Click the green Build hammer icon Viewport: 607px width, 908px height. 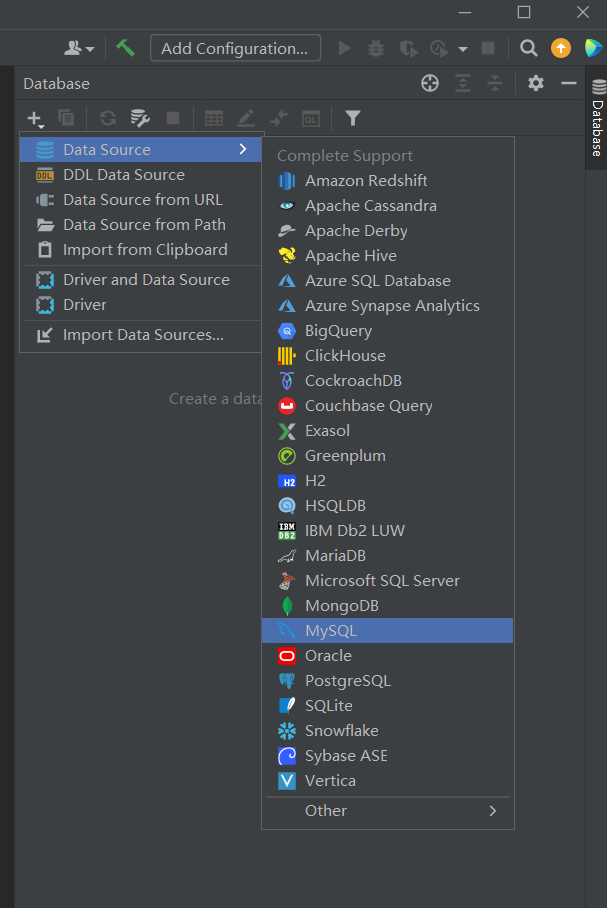[x=125, y=47]
